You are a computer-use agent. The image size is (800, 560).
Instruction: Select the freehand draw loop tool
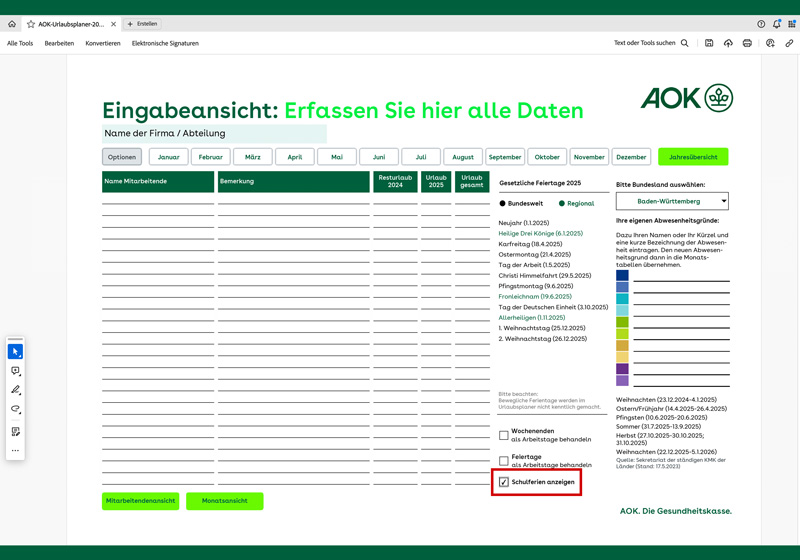point(15,409)
